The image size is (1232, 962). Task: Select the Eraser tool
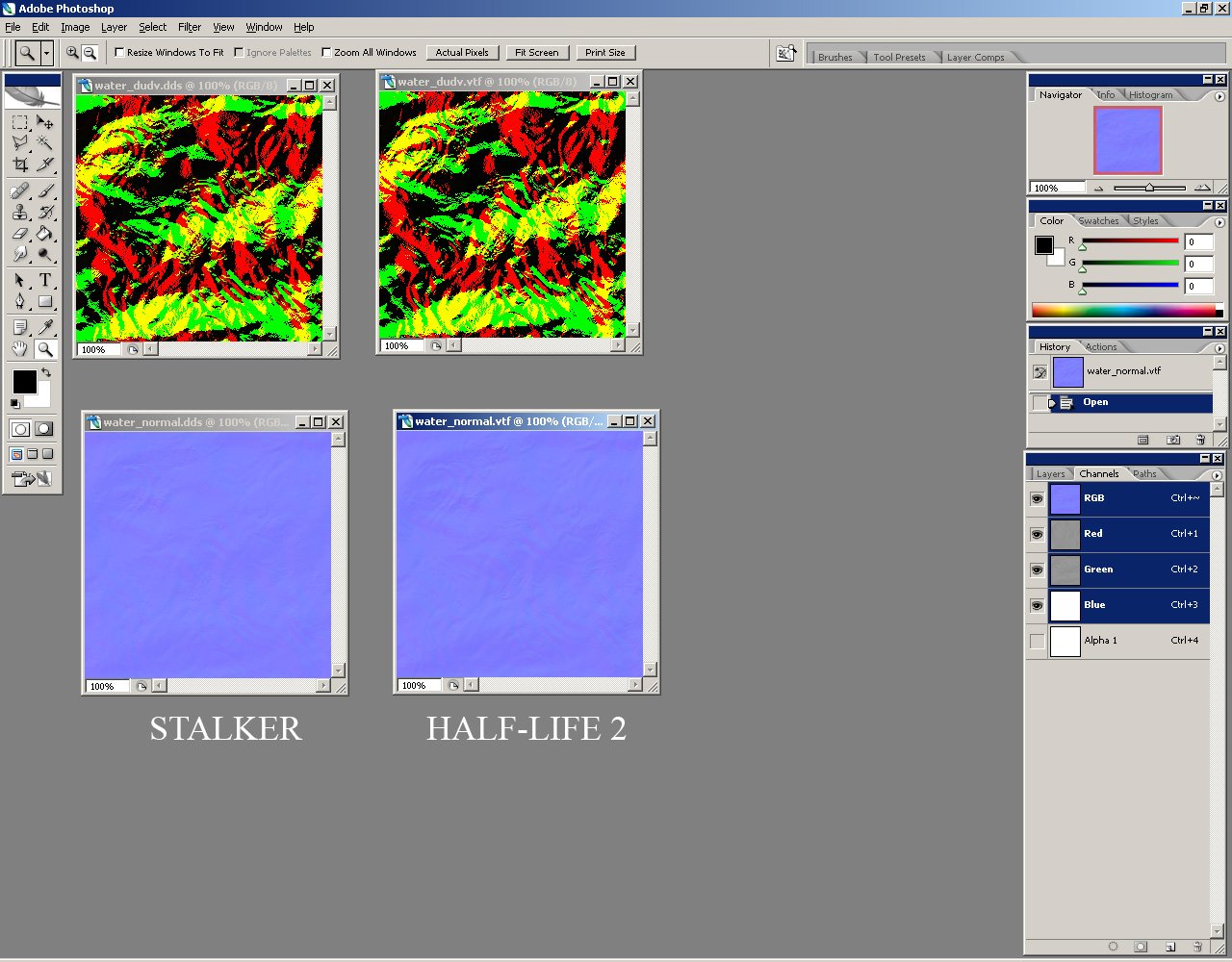20,233
